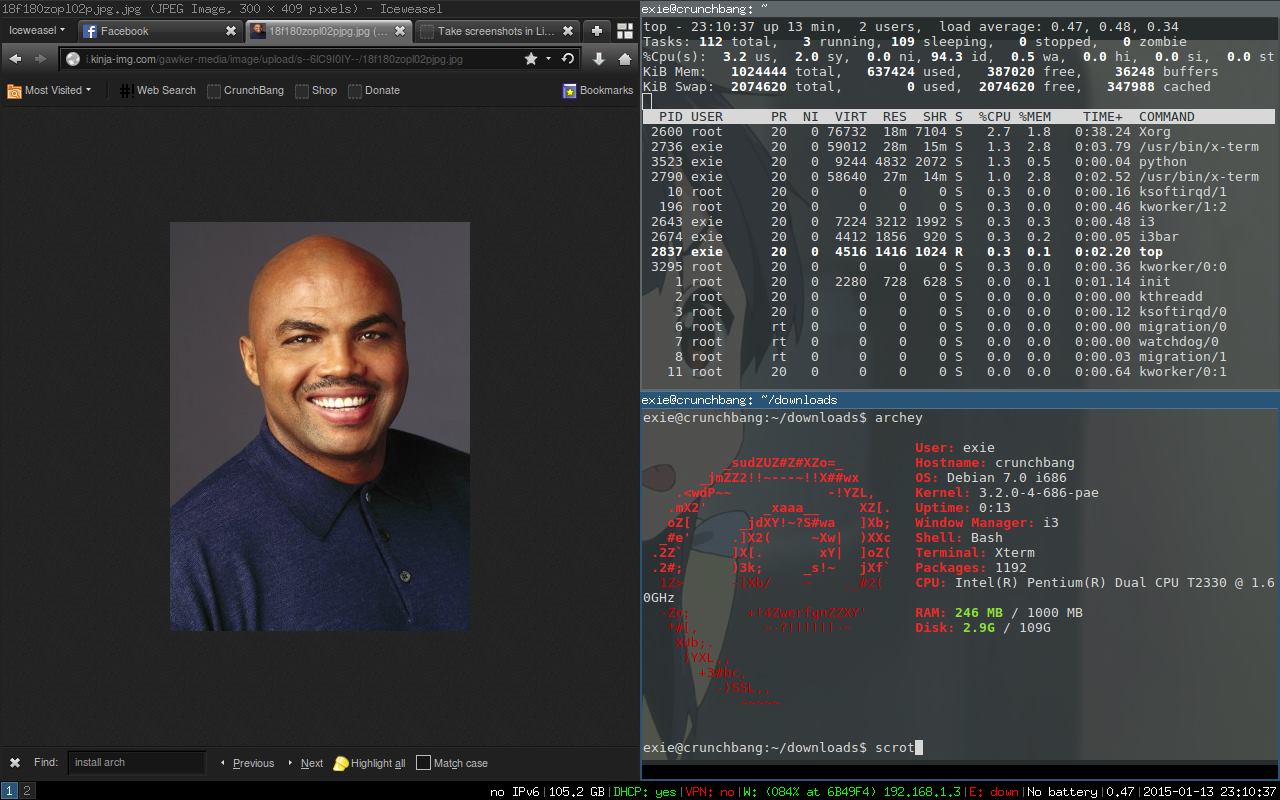Close the find bar with X icon
Image resolution: width=1280 pixels, height=800 pixels.
tap(15, 763)
